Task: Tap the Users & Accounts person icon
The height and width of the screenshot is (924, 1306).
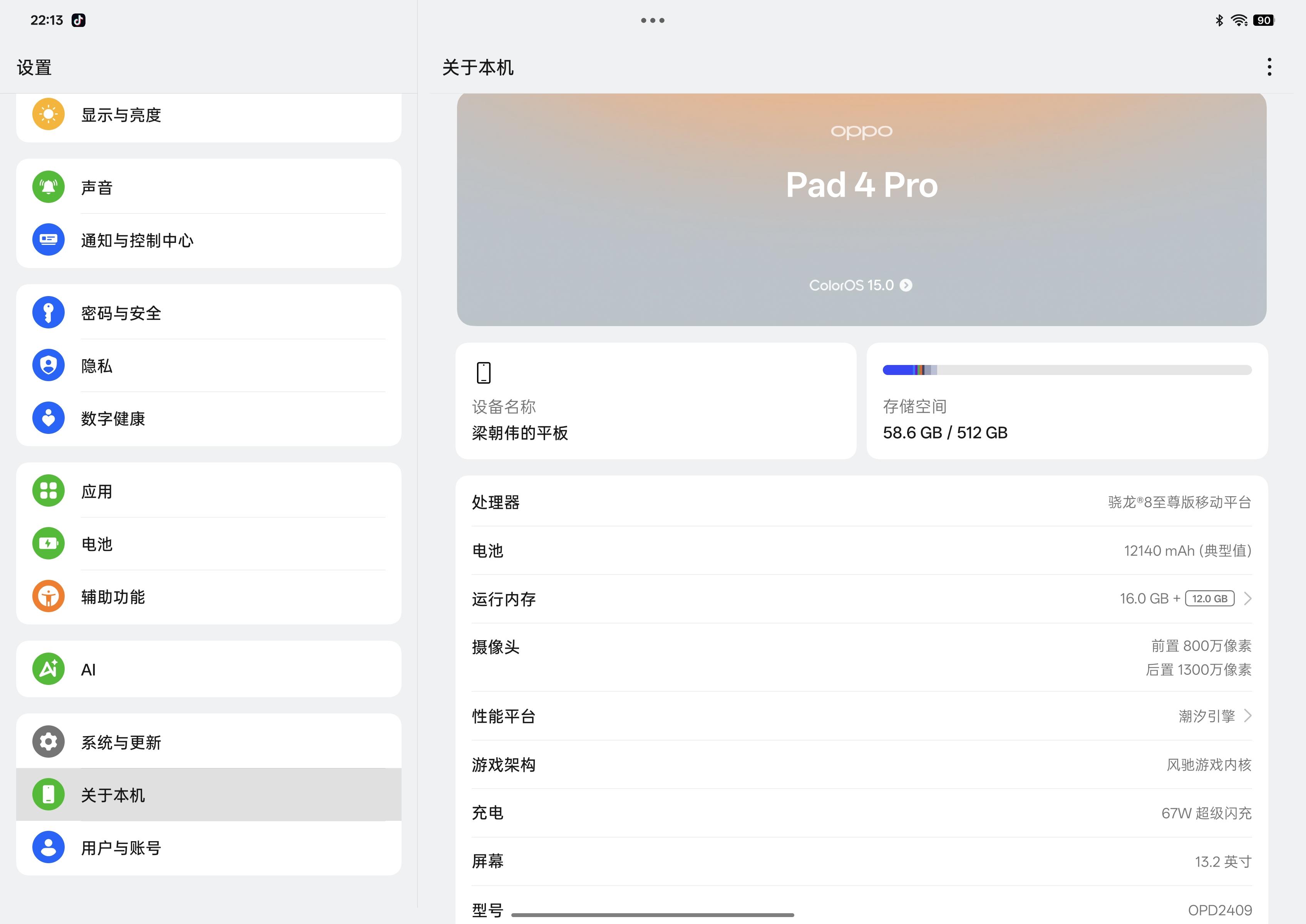Action: point(49,847)
